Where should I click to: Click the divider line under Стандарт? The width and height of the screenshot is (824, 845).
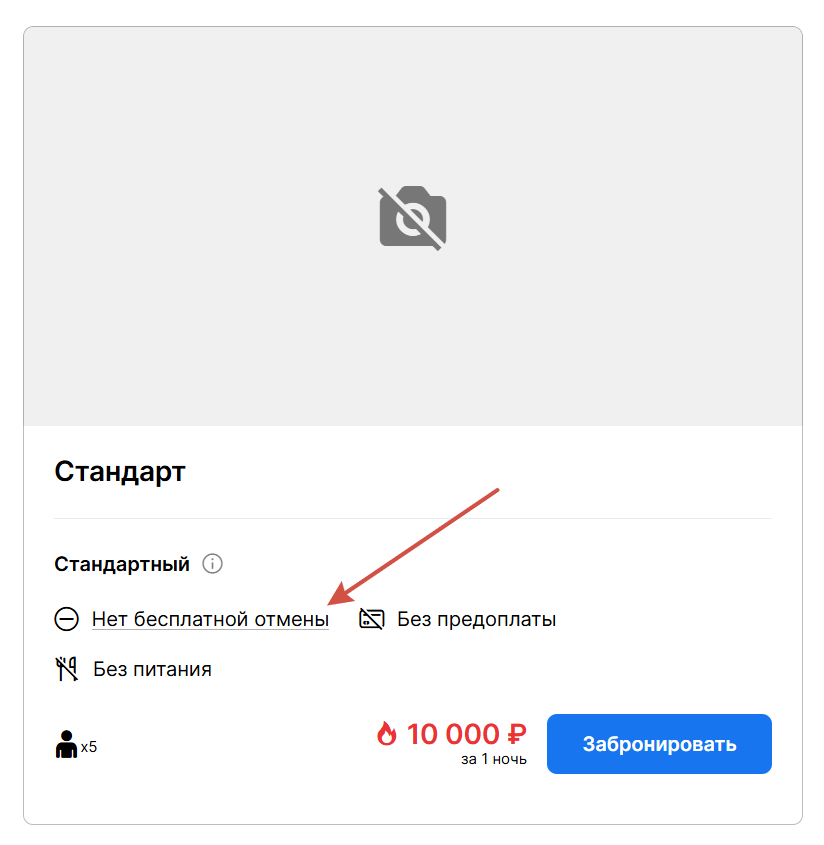[413, 518]
